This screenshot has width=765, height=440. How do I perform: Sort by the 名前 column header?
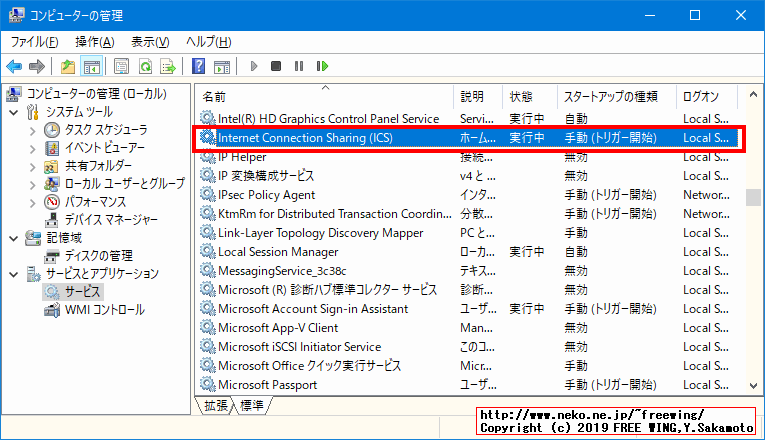(x=325, y=96)
